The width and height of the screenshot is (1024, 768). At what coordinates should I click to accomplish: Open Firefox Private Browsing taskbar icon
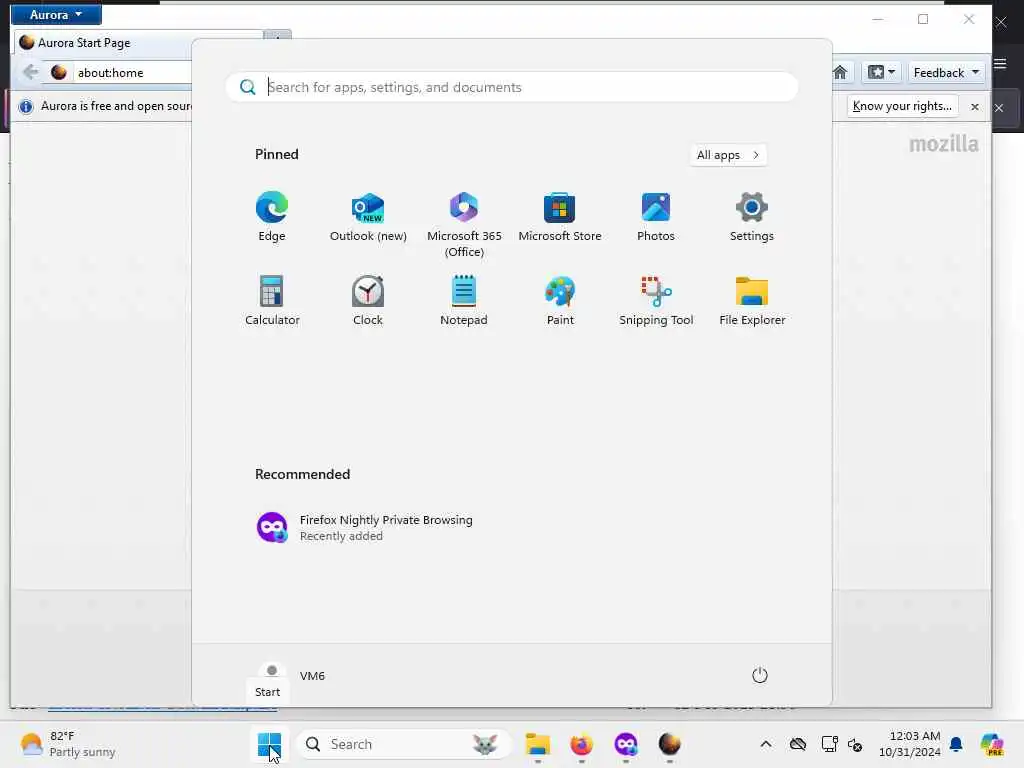tap(626, 744)
